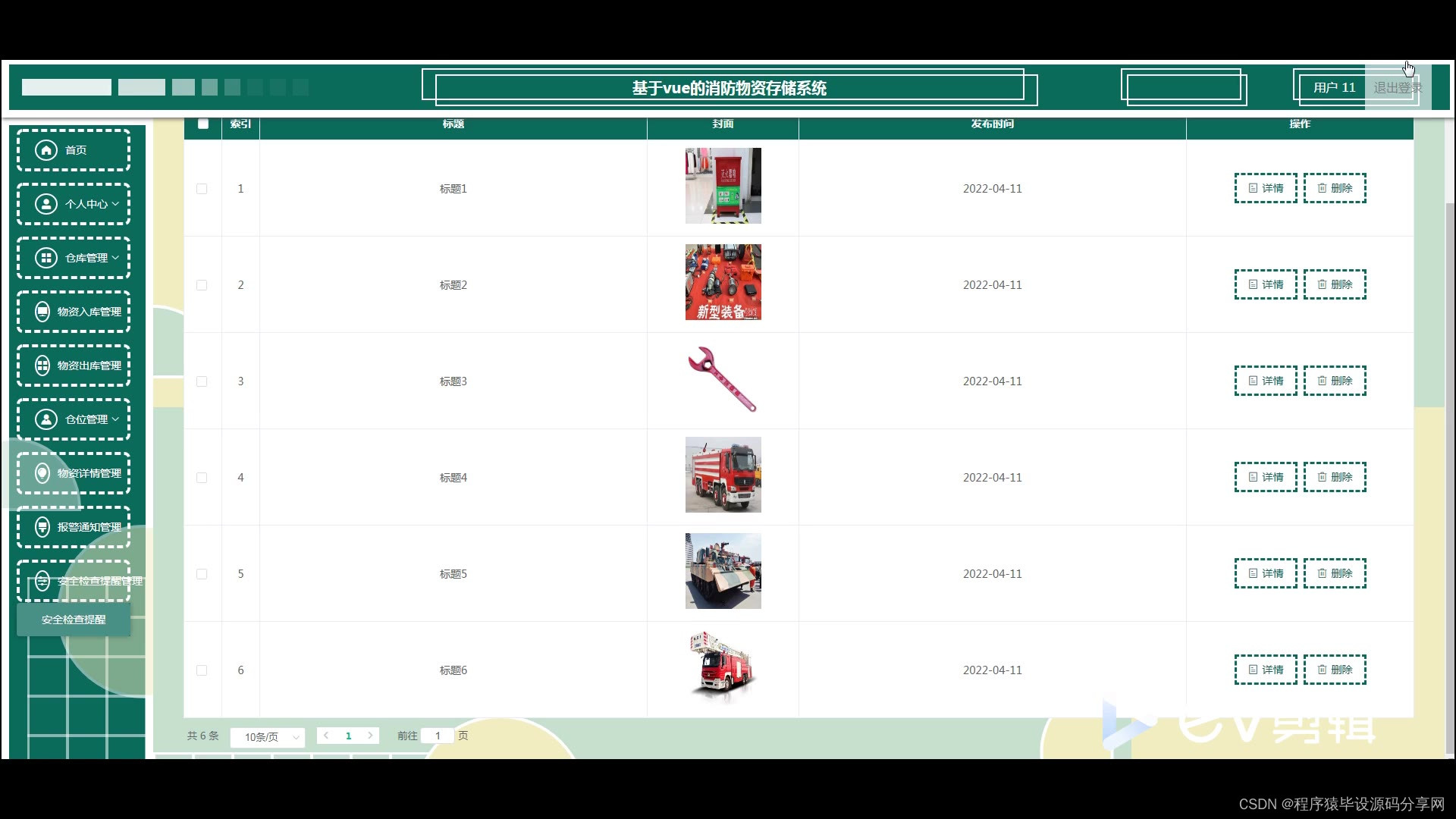This screenshot has height=819, width=1456.
Task: Check the checkbox for row 标题1
Action: pyautogui.click(x=202, y=189)
